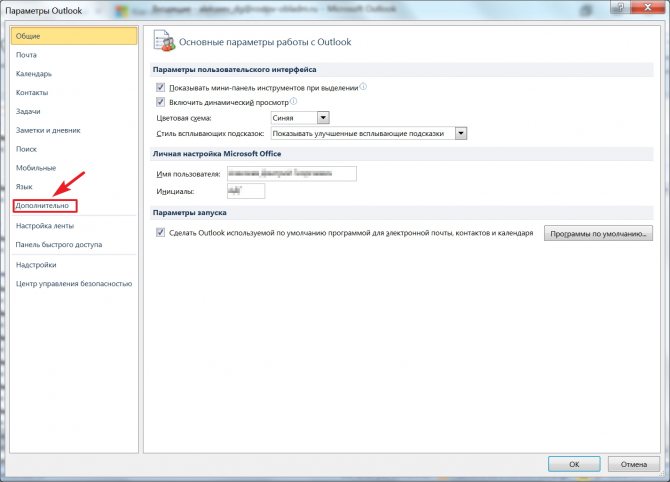Confirm with the OK button

[x=574, y=464]
